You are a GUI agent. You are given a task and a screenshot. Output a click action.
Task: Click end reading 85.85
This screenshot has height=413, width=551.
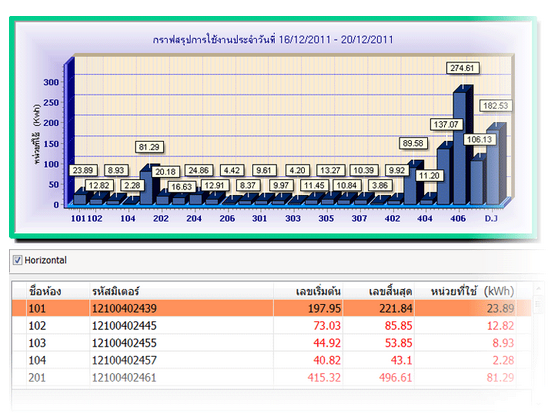pos(398,326)
